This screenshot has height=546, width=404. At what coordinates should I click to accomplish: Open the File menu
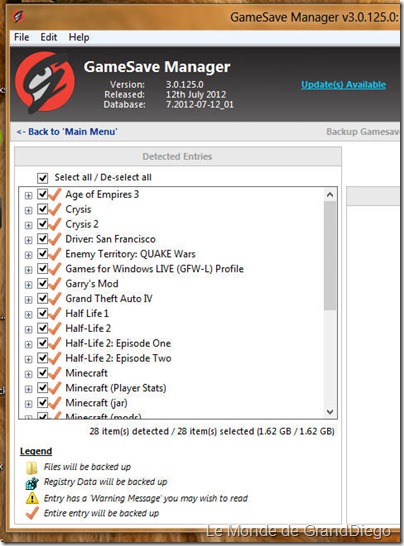pyautogui.click(x=22, y=37)
